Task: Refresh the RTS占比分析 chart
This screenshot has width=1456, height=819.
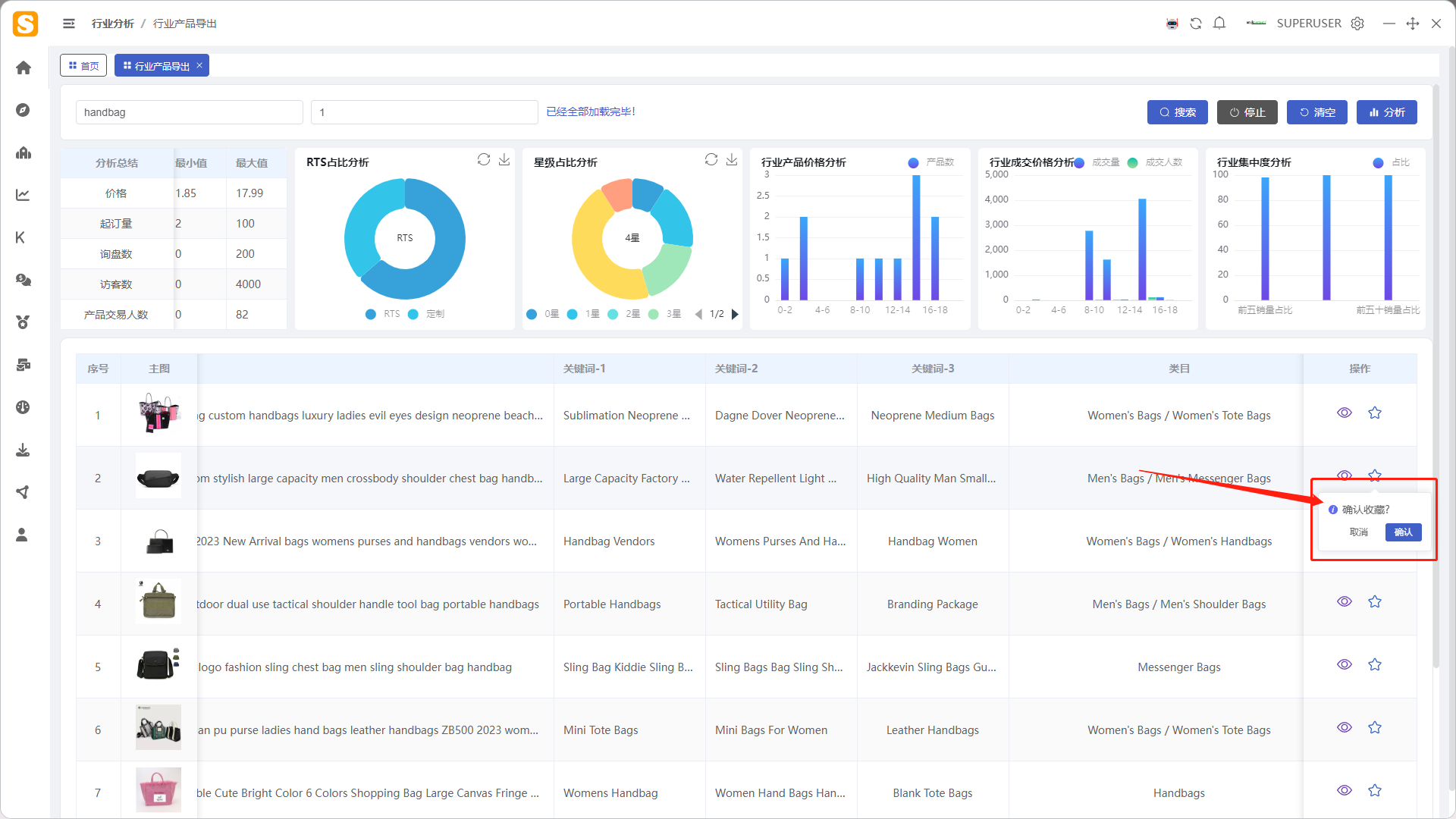Action: tap(484, 159)
